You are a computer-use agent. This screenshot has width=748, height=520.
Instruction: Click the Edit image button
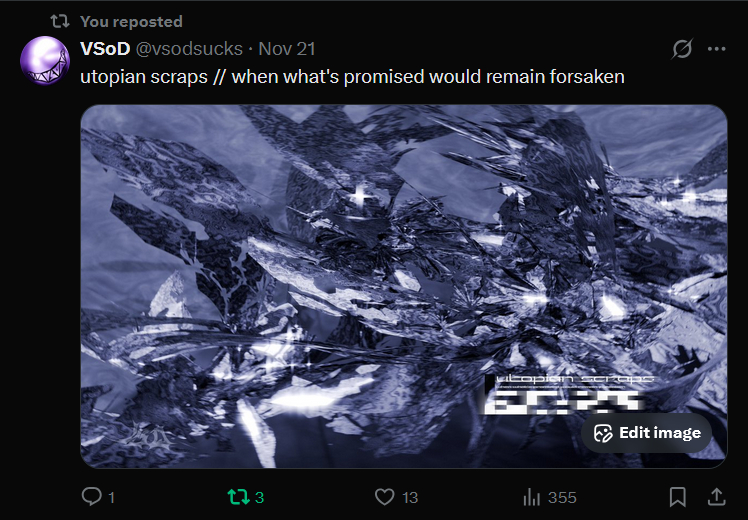pyautogui.click(x=646, y=433)
